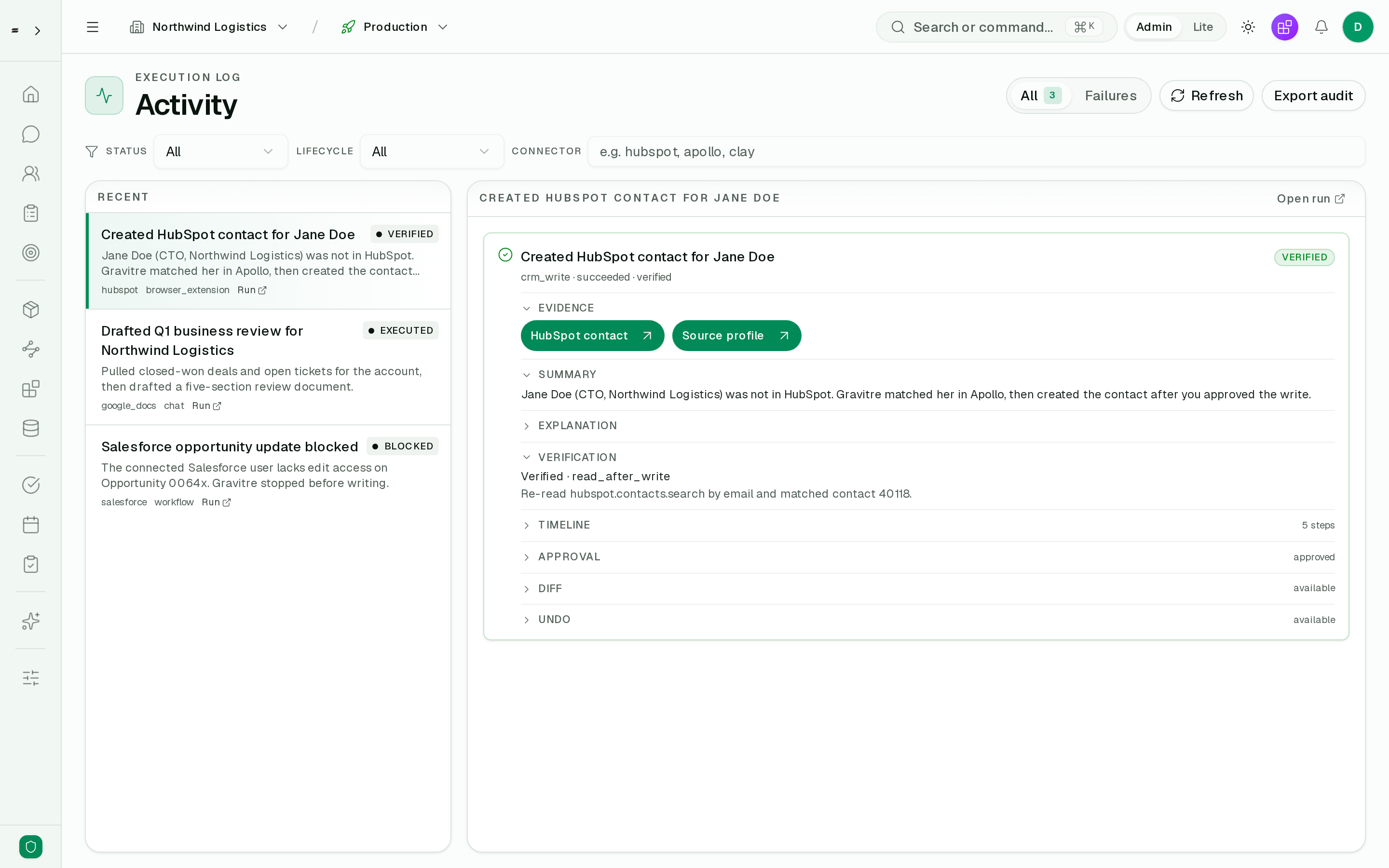Screen dimensions: 1389x868
Task: Open Run link under Salesforce blocked entry
Action: [x=217, y=502]
